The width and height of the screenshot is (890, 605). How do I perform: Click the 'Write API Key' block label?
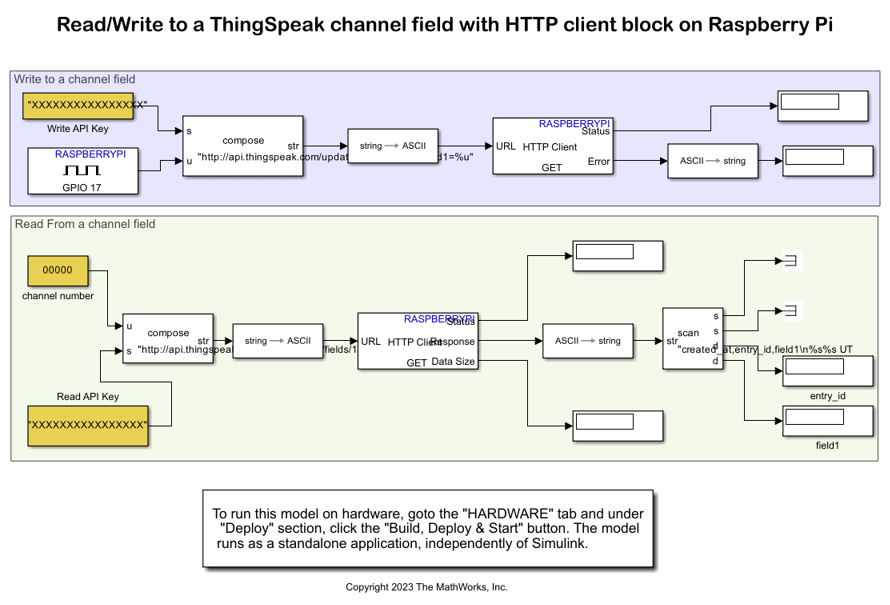(78, 128)
